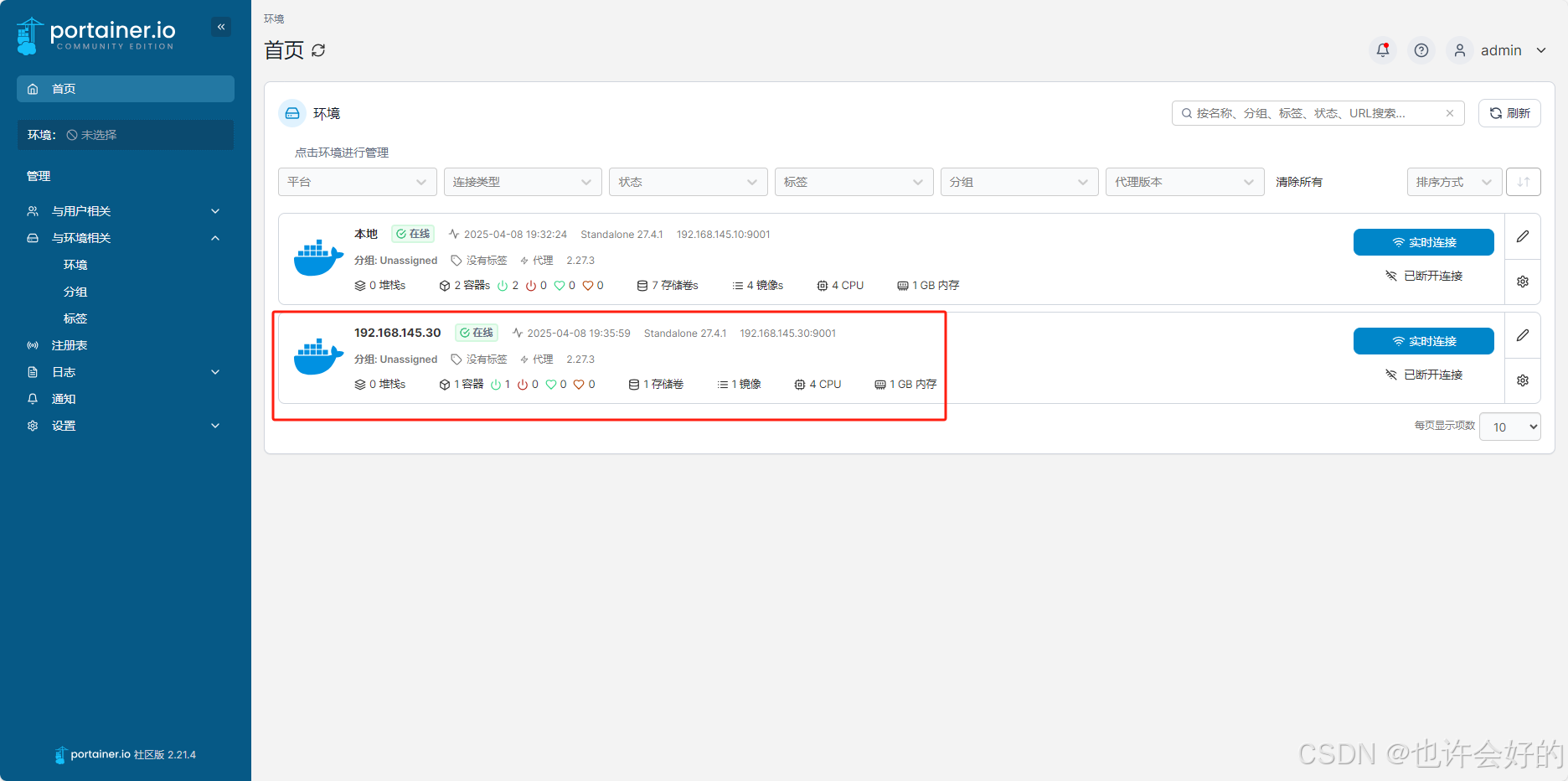1568x781 pixels.
Task: Click the 4 镜像s count in 本地
Action: [758, 286]
